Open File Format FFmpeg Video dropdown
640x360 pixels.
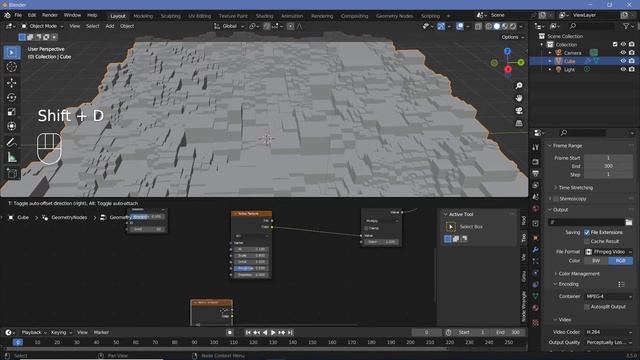609,252
